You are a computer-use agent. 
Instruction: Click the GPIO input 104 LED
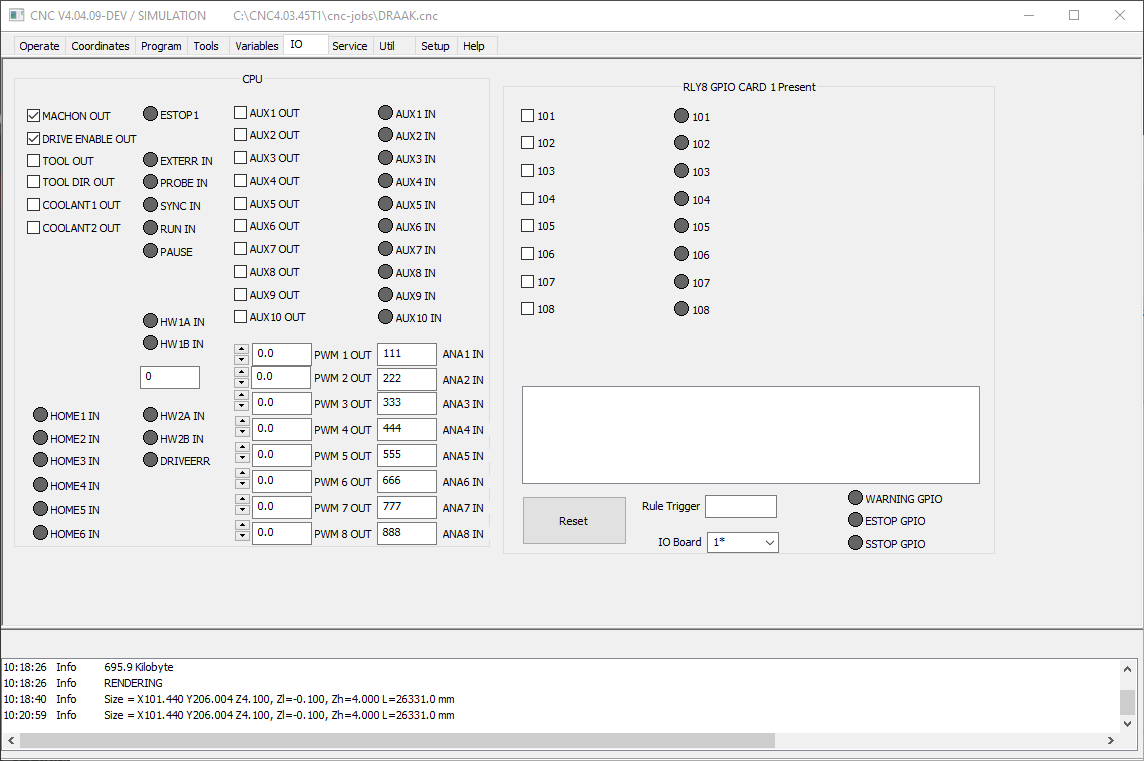pos(681,198)
